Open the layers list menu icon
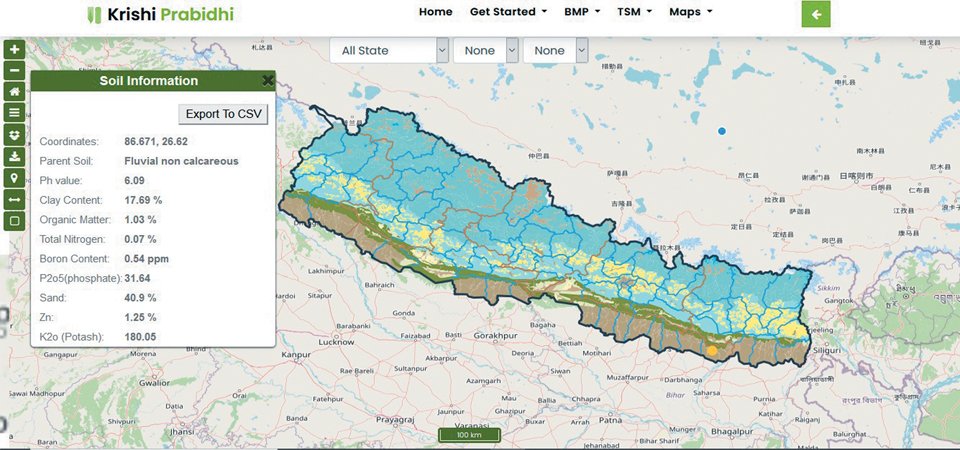 [x=14, y=113]
